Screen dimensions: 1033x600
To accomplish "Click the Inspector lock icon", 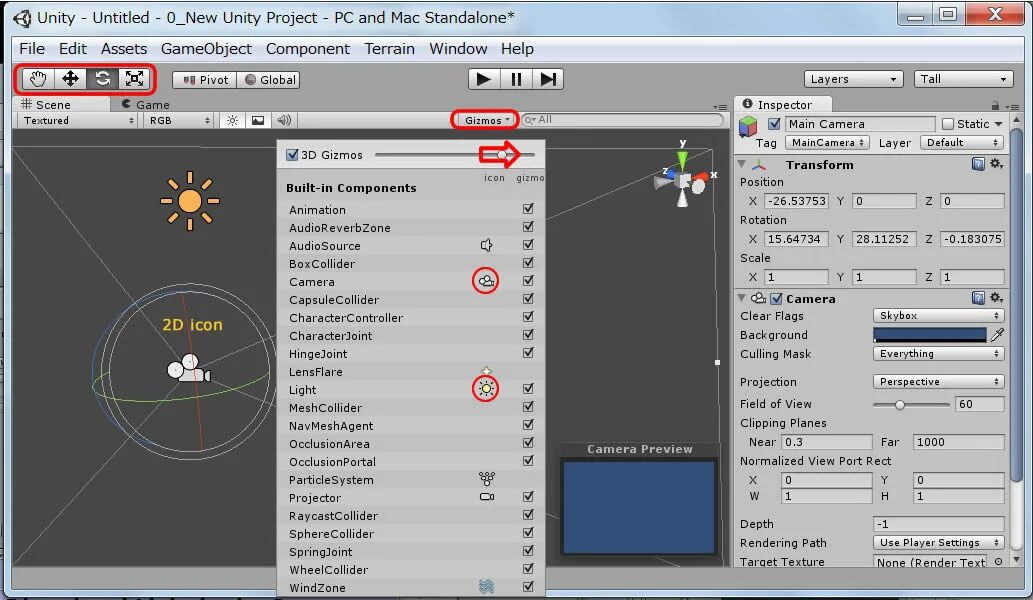I will 995,105.
